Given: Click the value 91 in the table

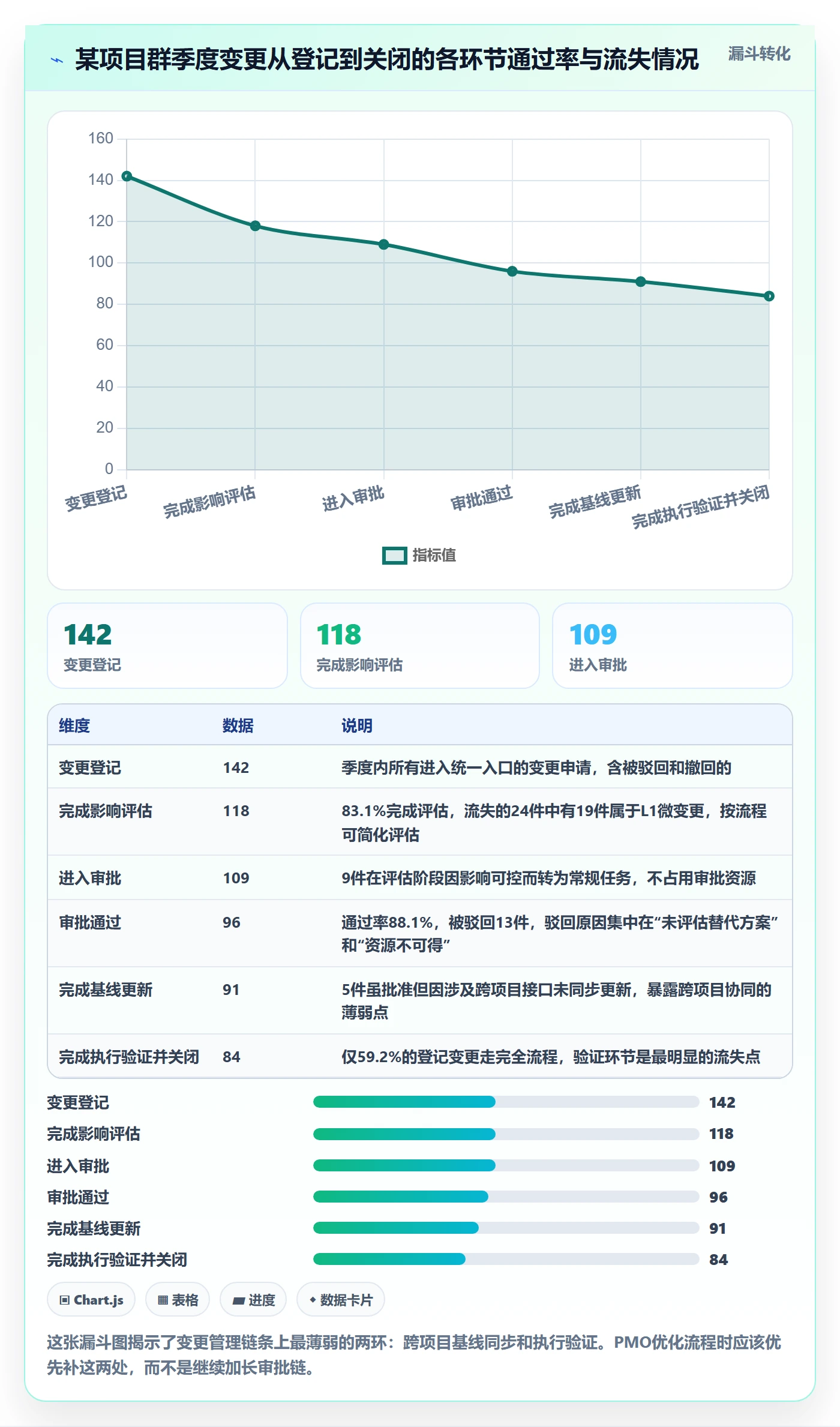Looking at the screenshot, I should pos(231,990).
